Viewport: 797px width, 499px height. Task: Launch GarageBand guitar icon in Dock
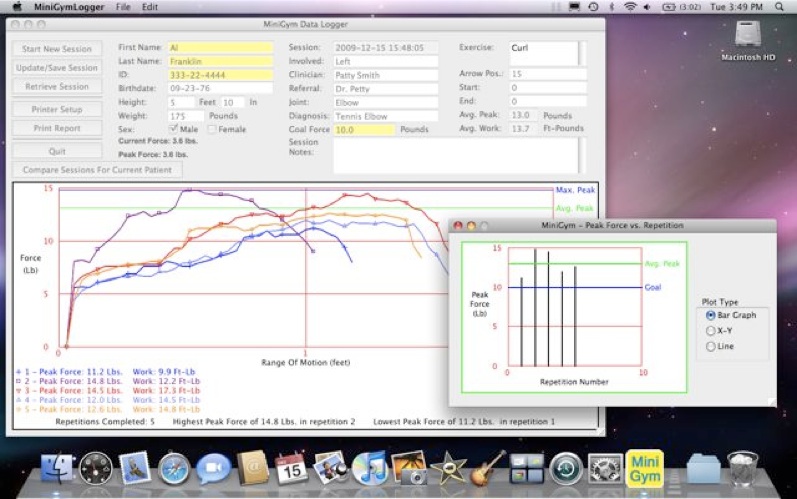click(487, 468)
